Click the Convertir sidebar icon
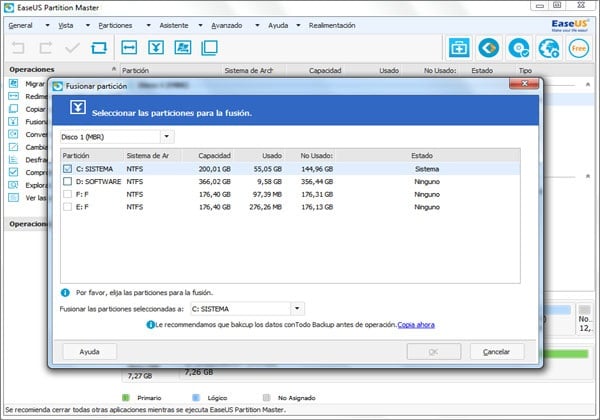Screen dimensions: 600x420 point(13,134)
